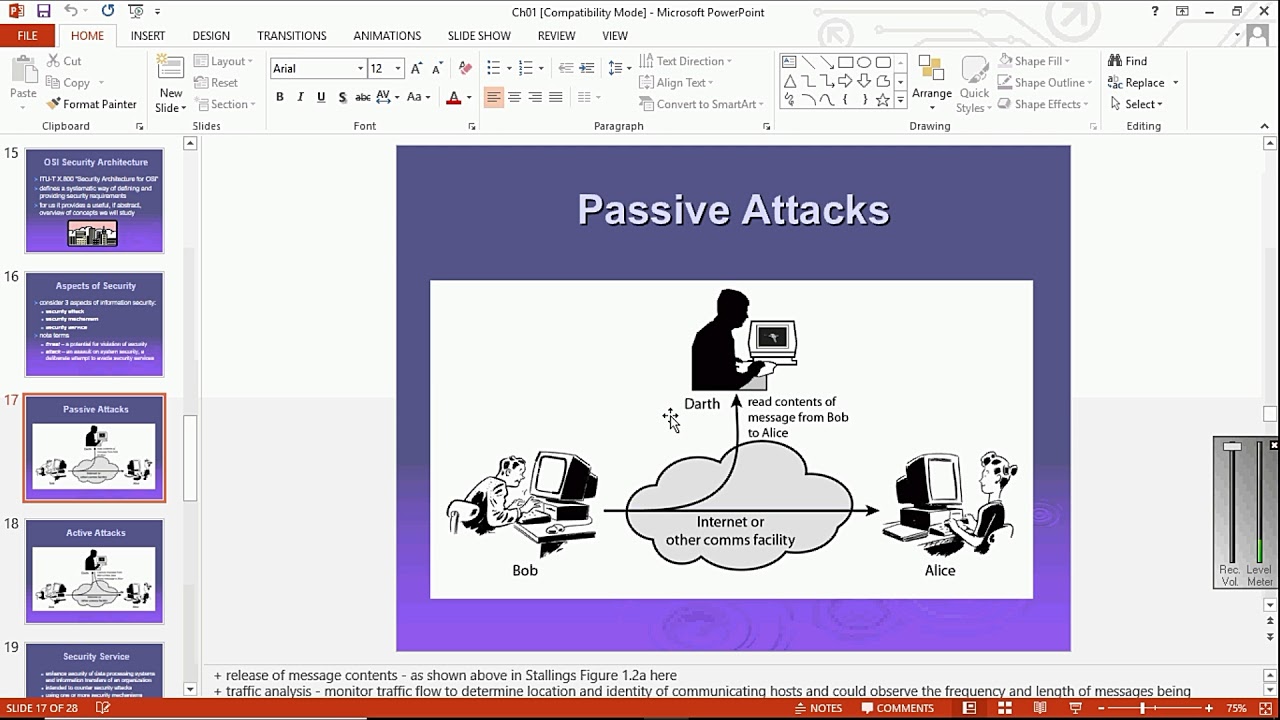1280x720 pixels.
Task: Select the Text Box shape in gallery
Action: [x=789, y=62]
